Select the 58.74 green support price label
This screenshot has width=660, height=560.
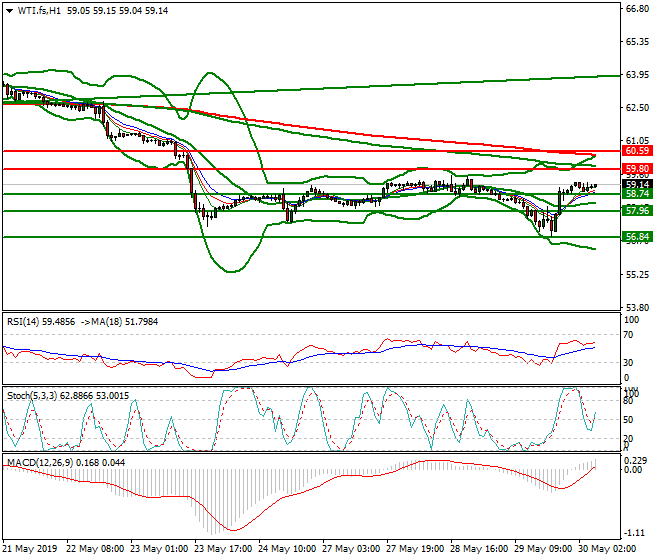point(637,194)
